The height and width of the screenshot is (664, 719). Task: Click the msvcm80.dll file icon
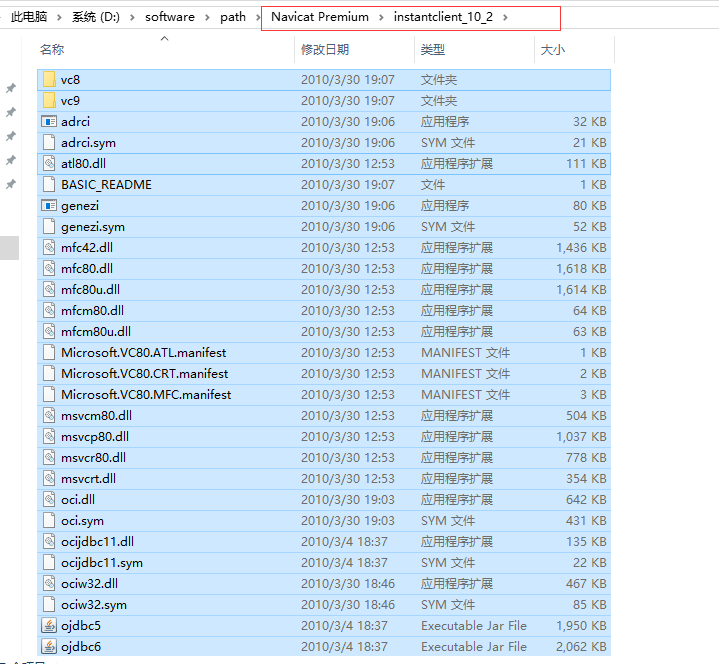pyautogui.click(x=49, y=415)
